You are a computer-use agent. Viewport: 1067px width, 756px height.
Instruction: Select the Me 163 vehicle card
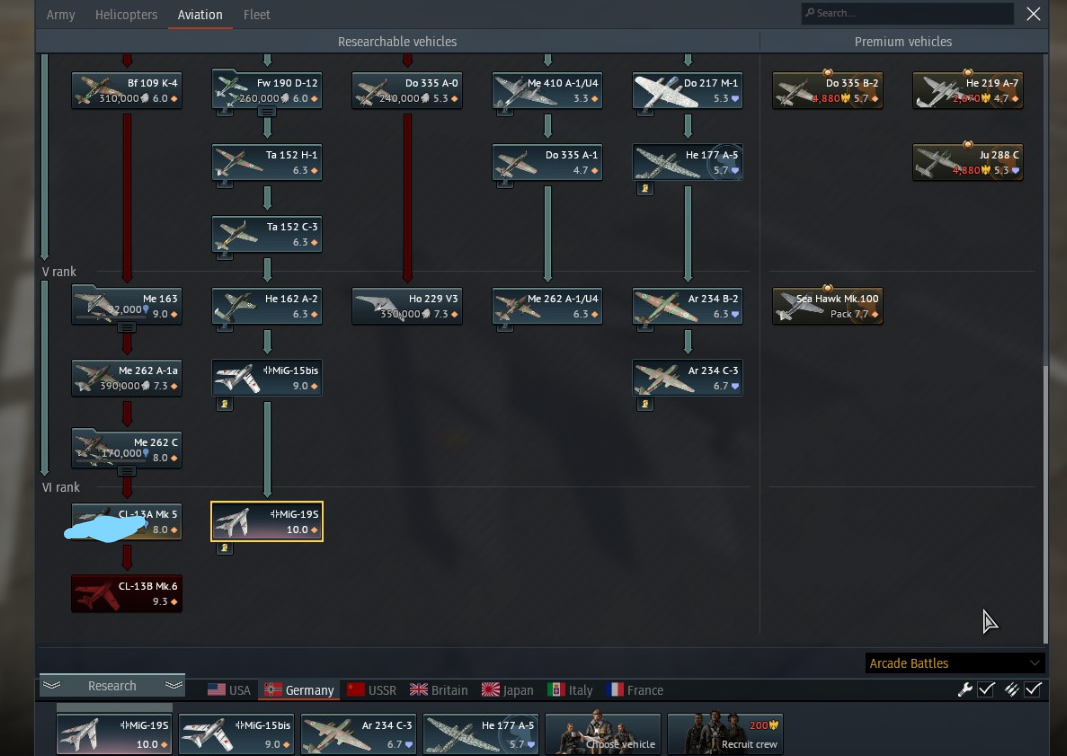[127, 306]
